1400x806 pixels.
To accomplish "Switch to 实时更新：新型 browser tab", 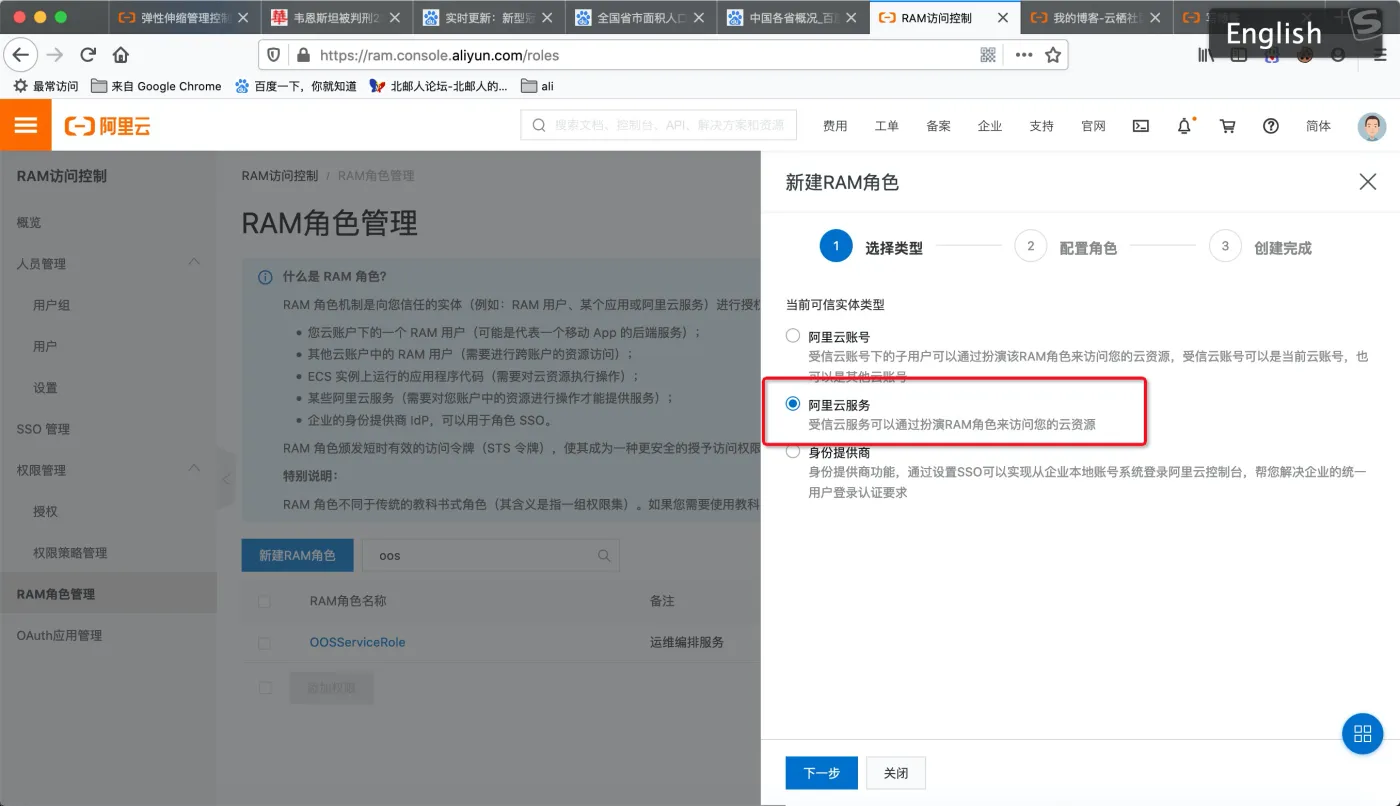I will point(489,18).
